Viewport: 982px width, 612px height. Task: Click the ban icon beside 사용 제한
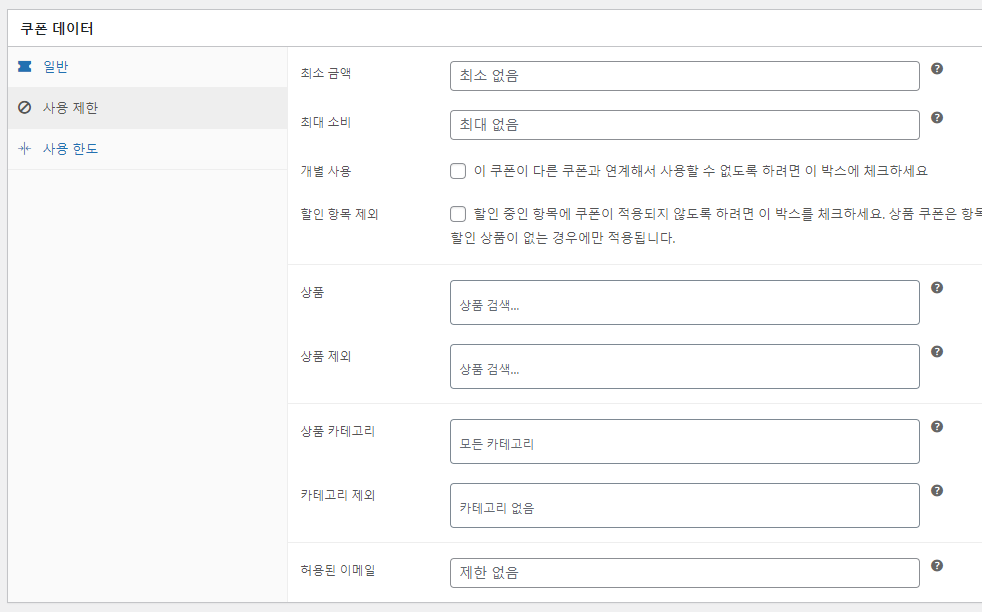point(24,107)
